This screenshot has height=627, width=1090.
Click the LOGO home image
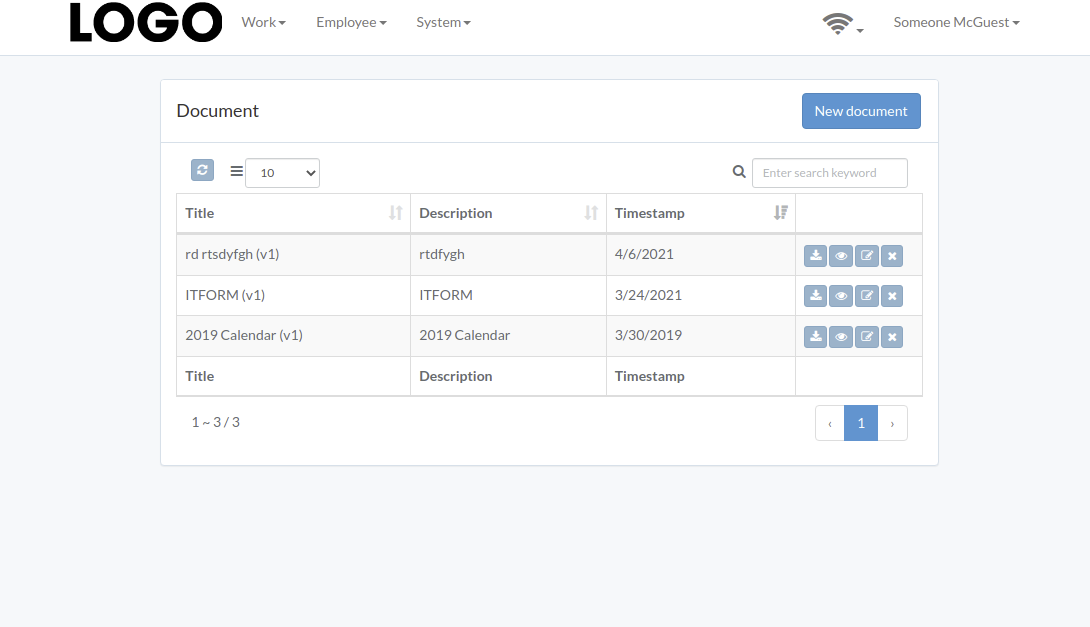point(146,22)
